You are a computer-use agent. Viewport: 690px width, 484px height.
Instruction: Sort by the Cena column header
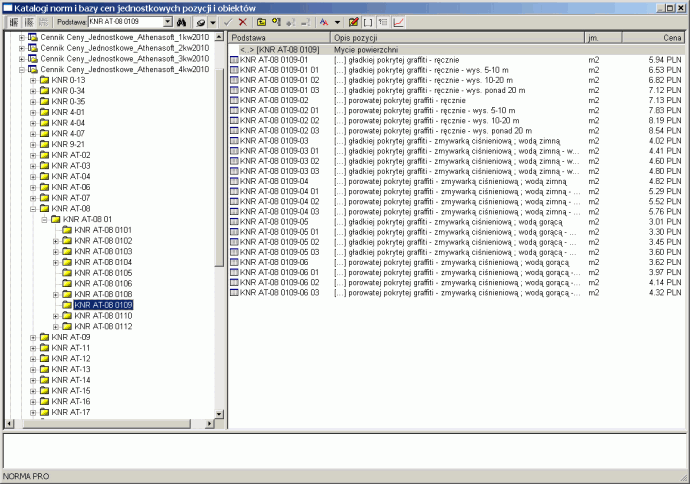click(x=653, y=37)
